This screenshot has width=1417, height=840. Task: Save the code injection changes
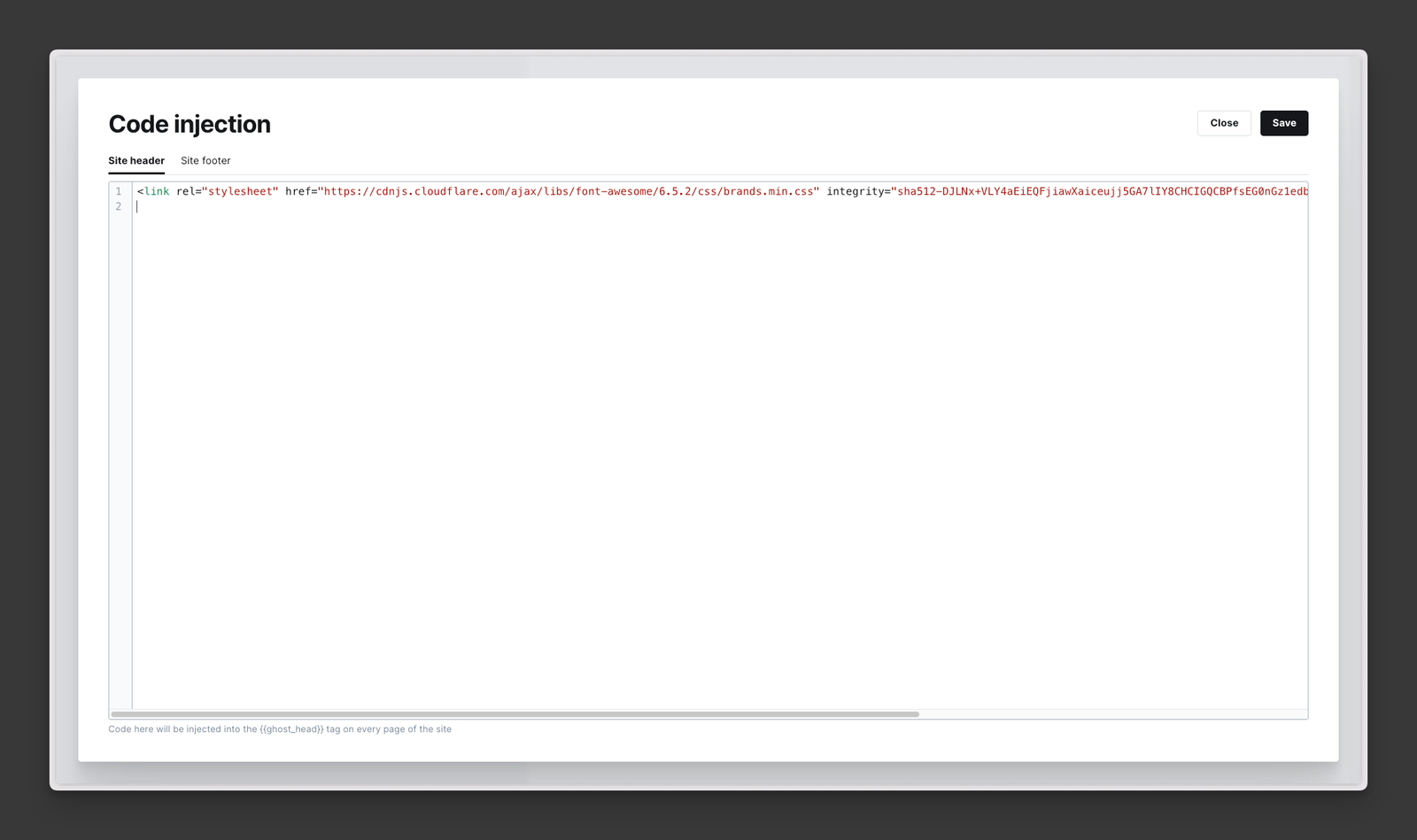(x=1283, y=123)
